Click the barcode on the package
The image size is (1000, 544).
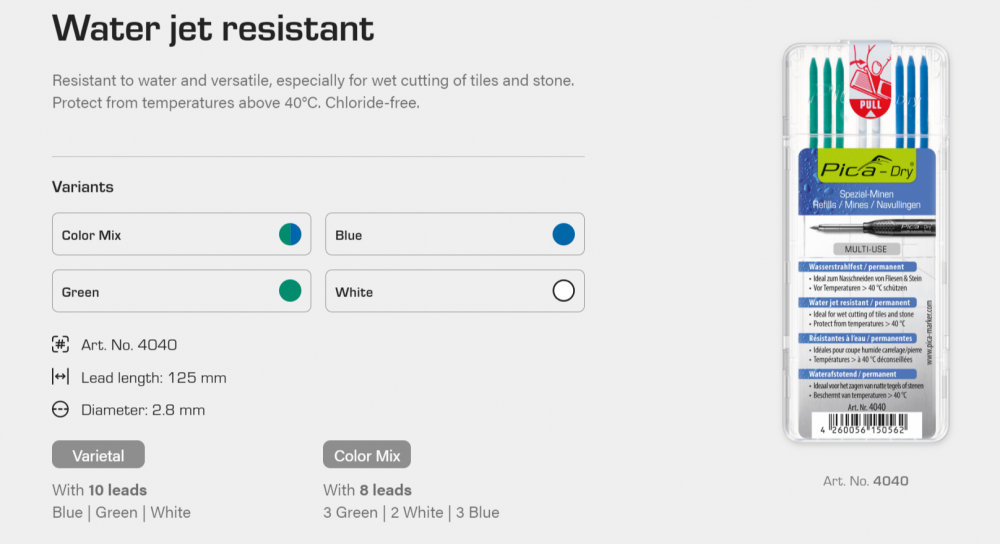tap(866, 424)
